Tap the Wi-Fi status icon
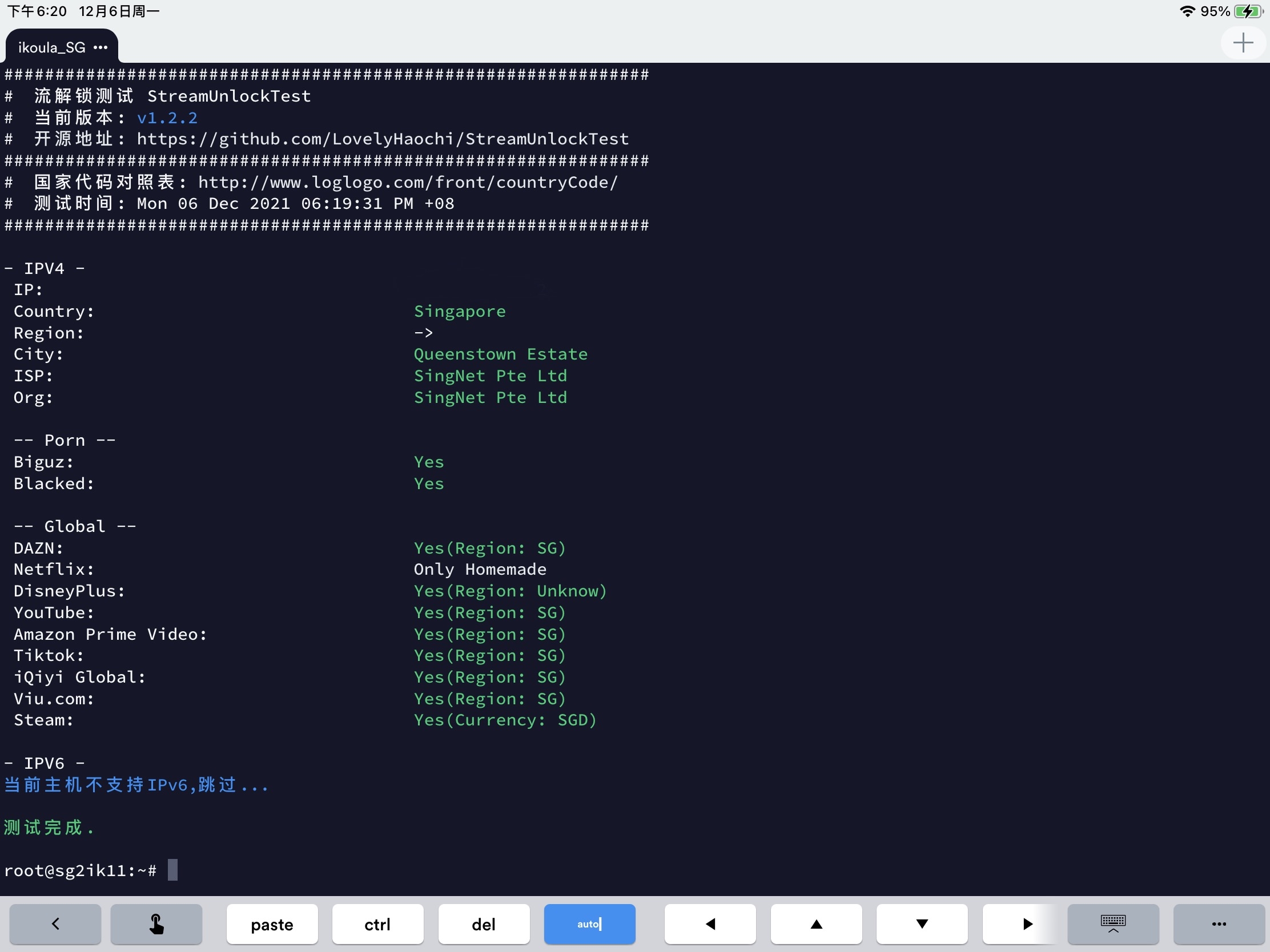1270x952 pixels. tap(1187, 11)
